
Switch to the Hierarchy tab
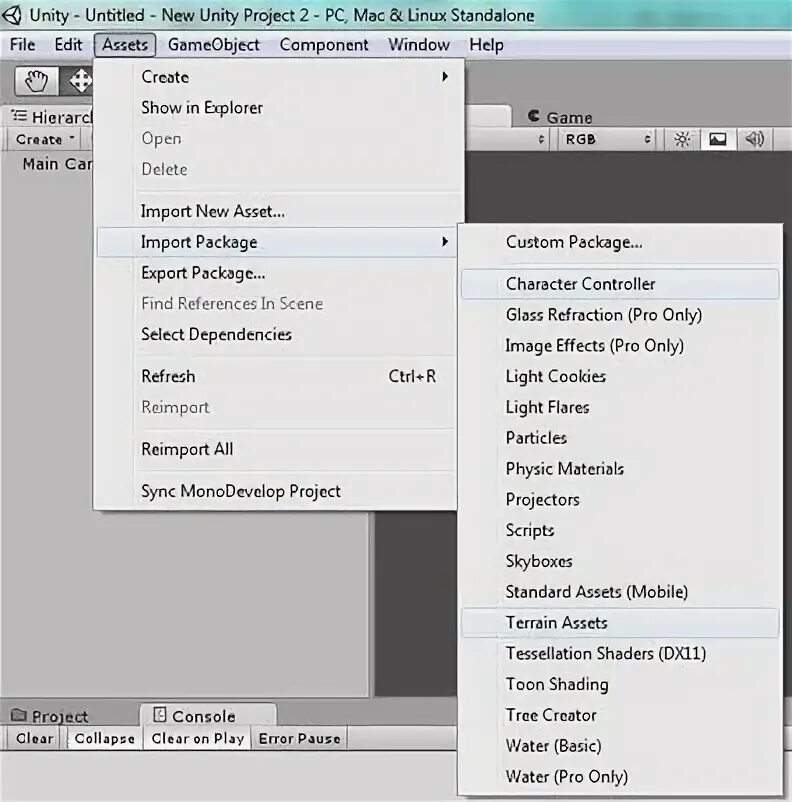pyautogui.click(x=50, y=117)
